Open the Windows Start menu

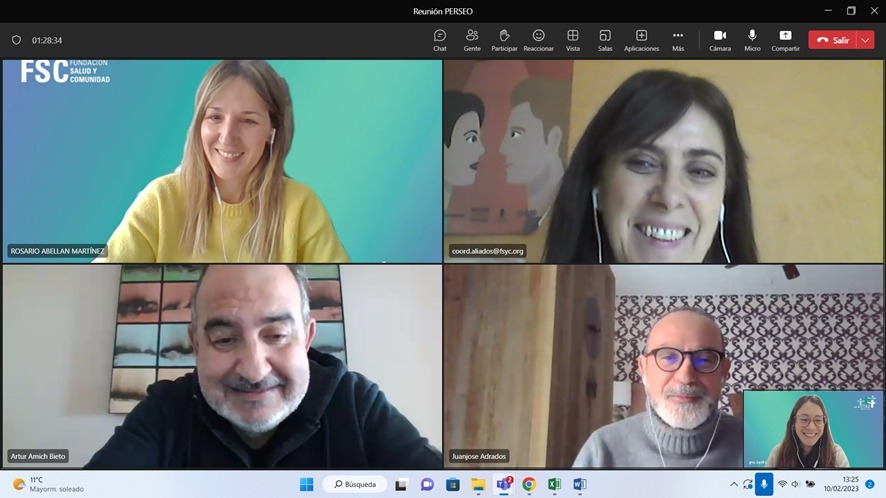tap(306, 484)
